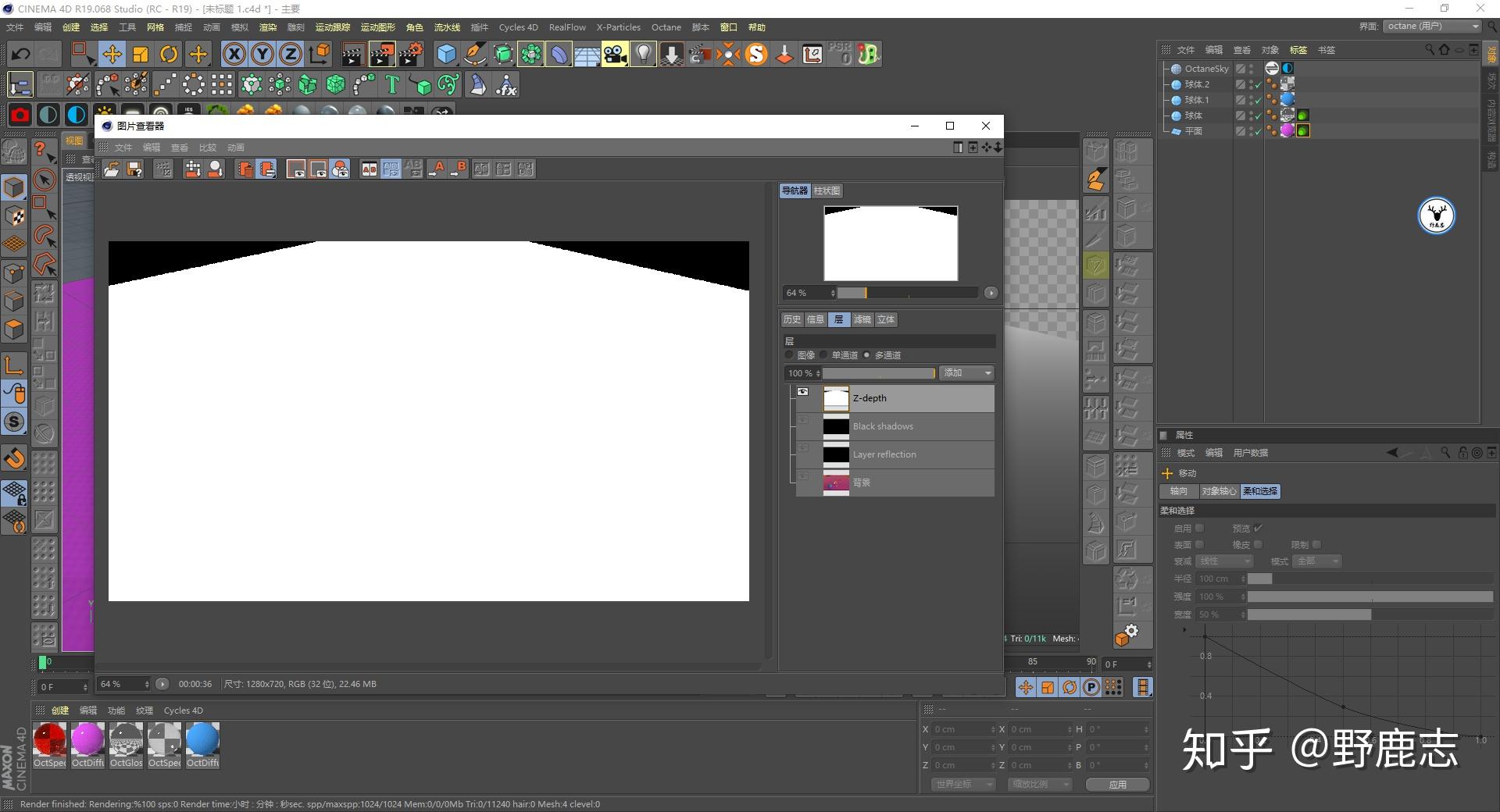The width and height of the screenshot is (1500, 812).
Task: Toggle visibility eye of Z-depth layer
Action: 802,392
